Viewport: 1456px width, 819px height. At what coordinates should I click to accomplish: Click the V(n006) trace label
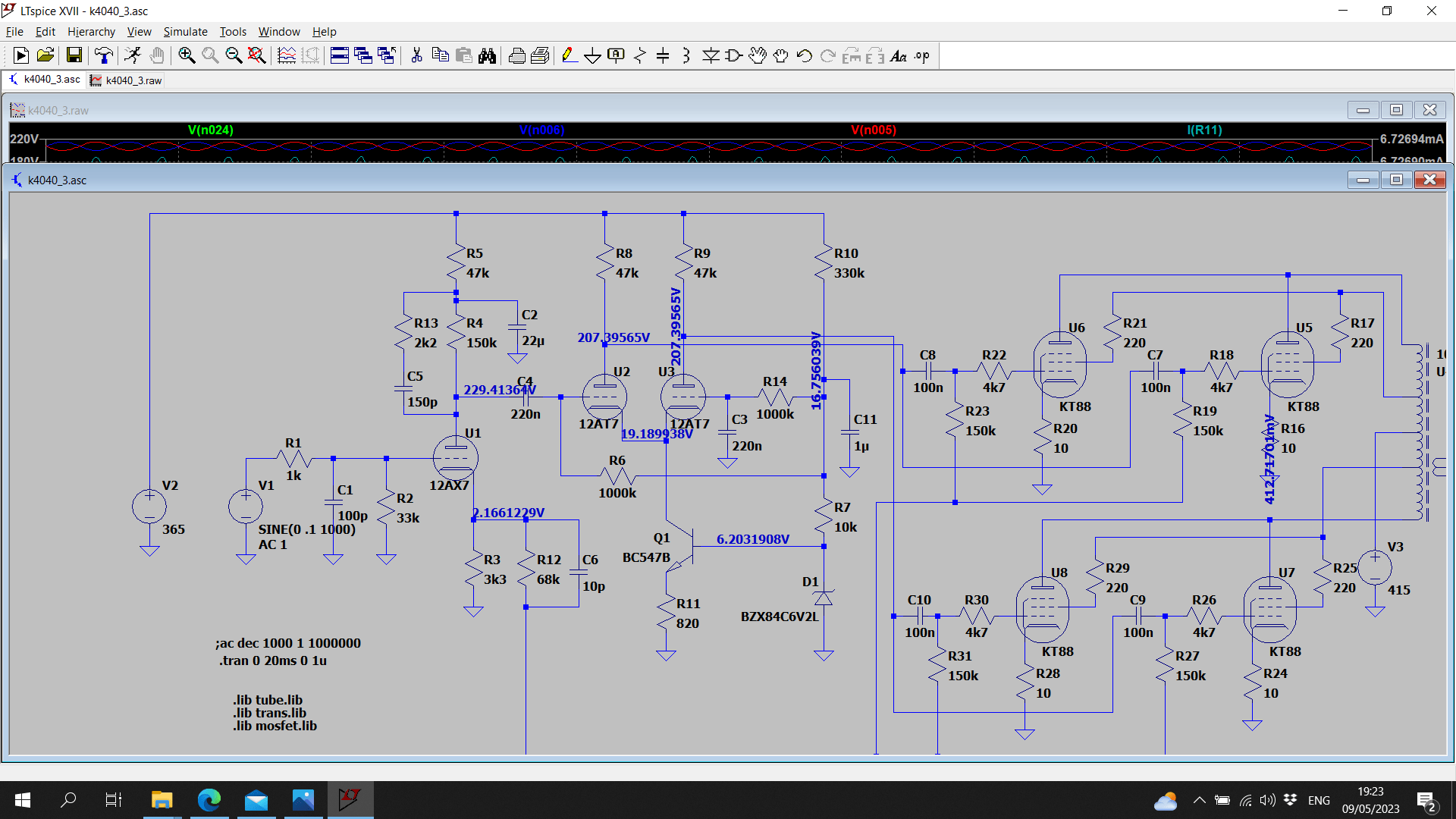tap(542, 130)
